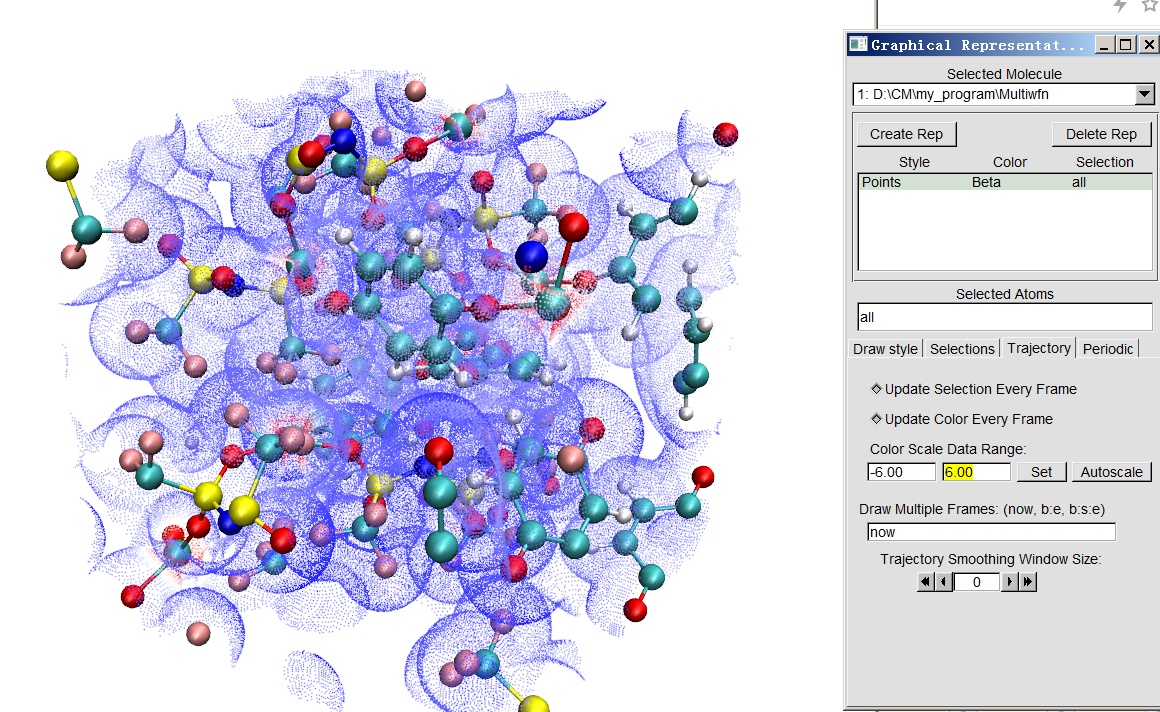This screenshot has height=712, width=1160.
Task: Maximize the Graphical Representations window
Action: 1125,45
